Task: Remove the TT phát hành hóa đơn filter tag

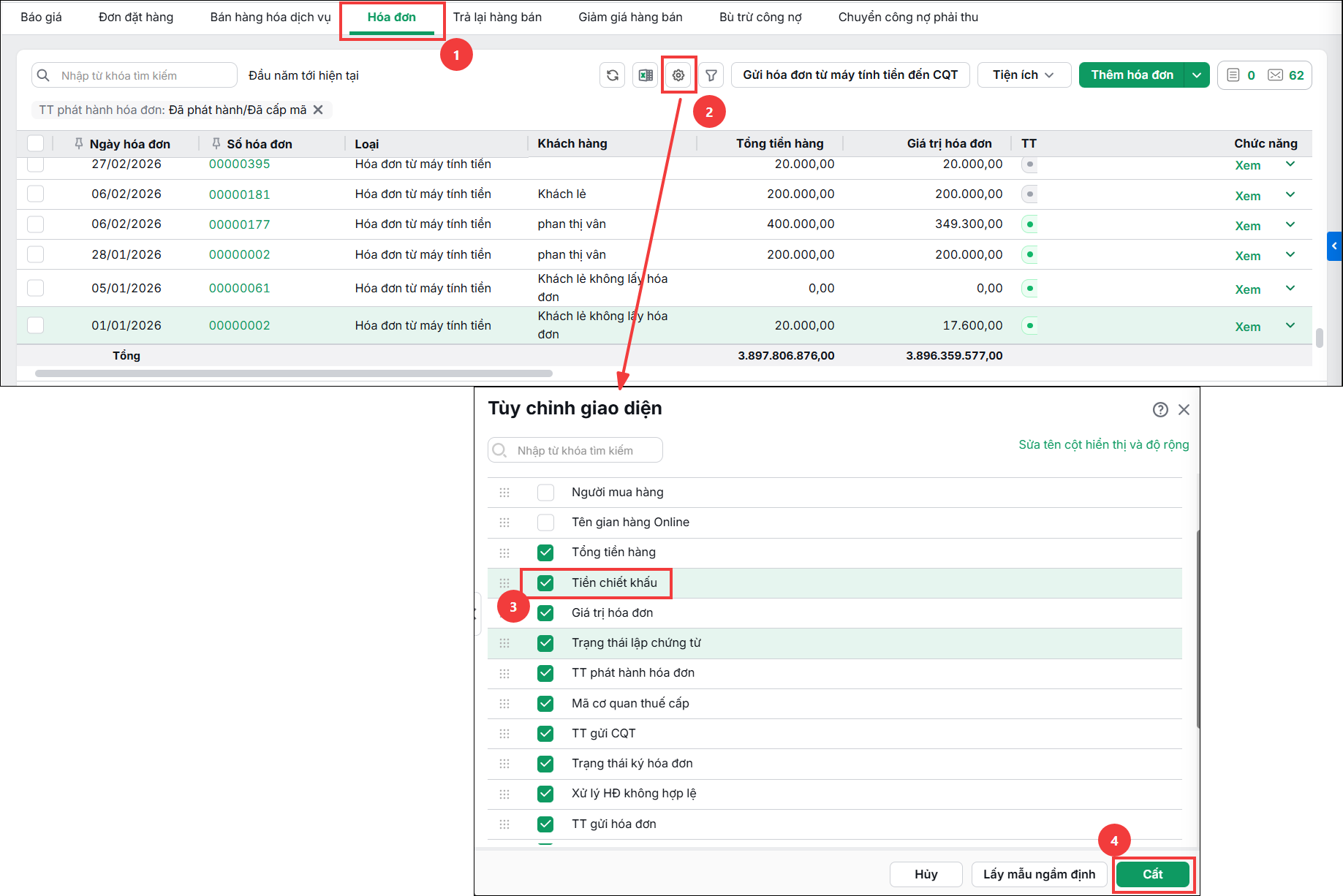Action: tap(318, 110)
